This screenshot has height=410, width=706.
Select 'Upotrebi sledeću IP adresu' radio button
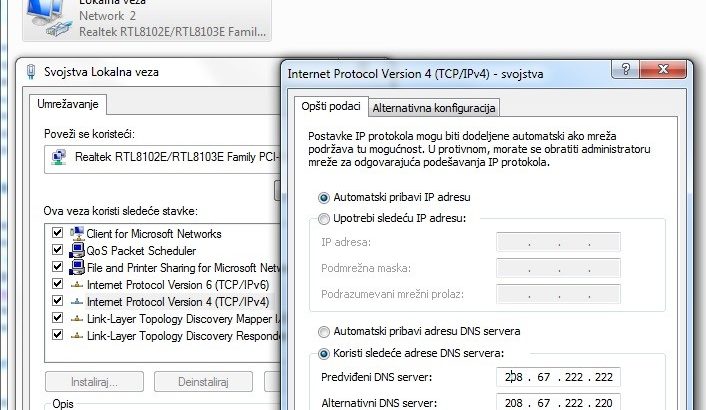(323, 219)
